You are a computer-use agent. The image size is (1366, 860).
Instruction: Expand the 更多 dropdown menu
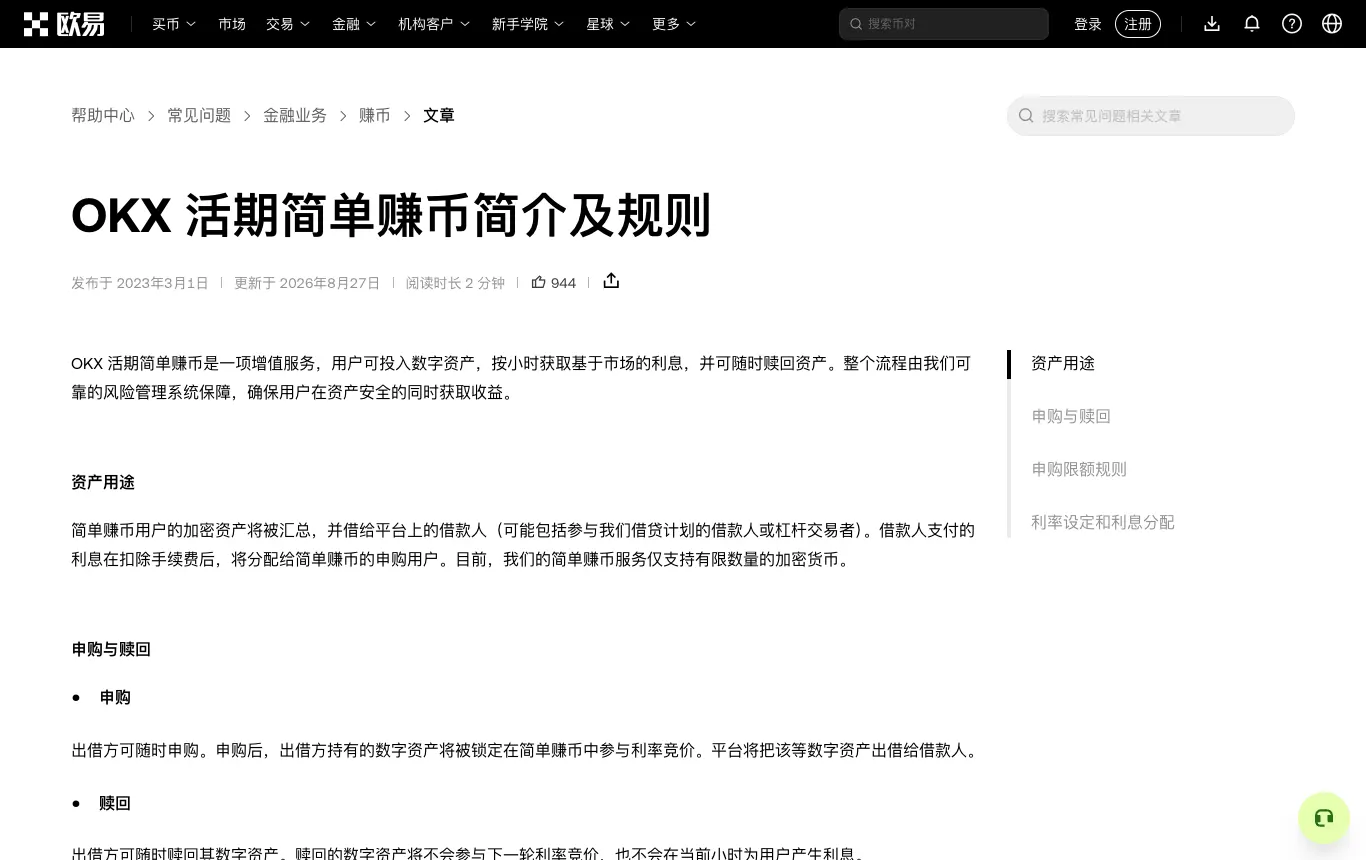tap(674, 24)
